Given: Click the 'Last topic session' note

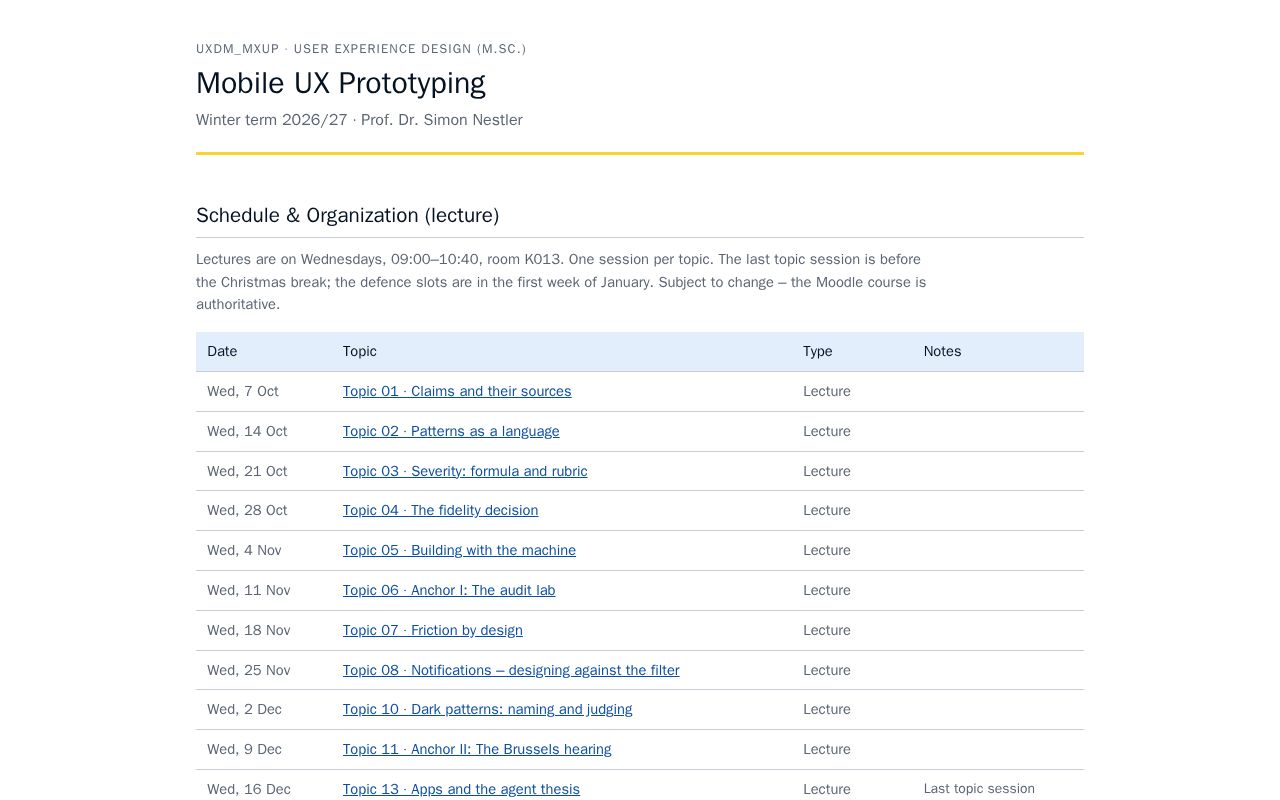Looking at the screenshot, I should pos(979,789).
